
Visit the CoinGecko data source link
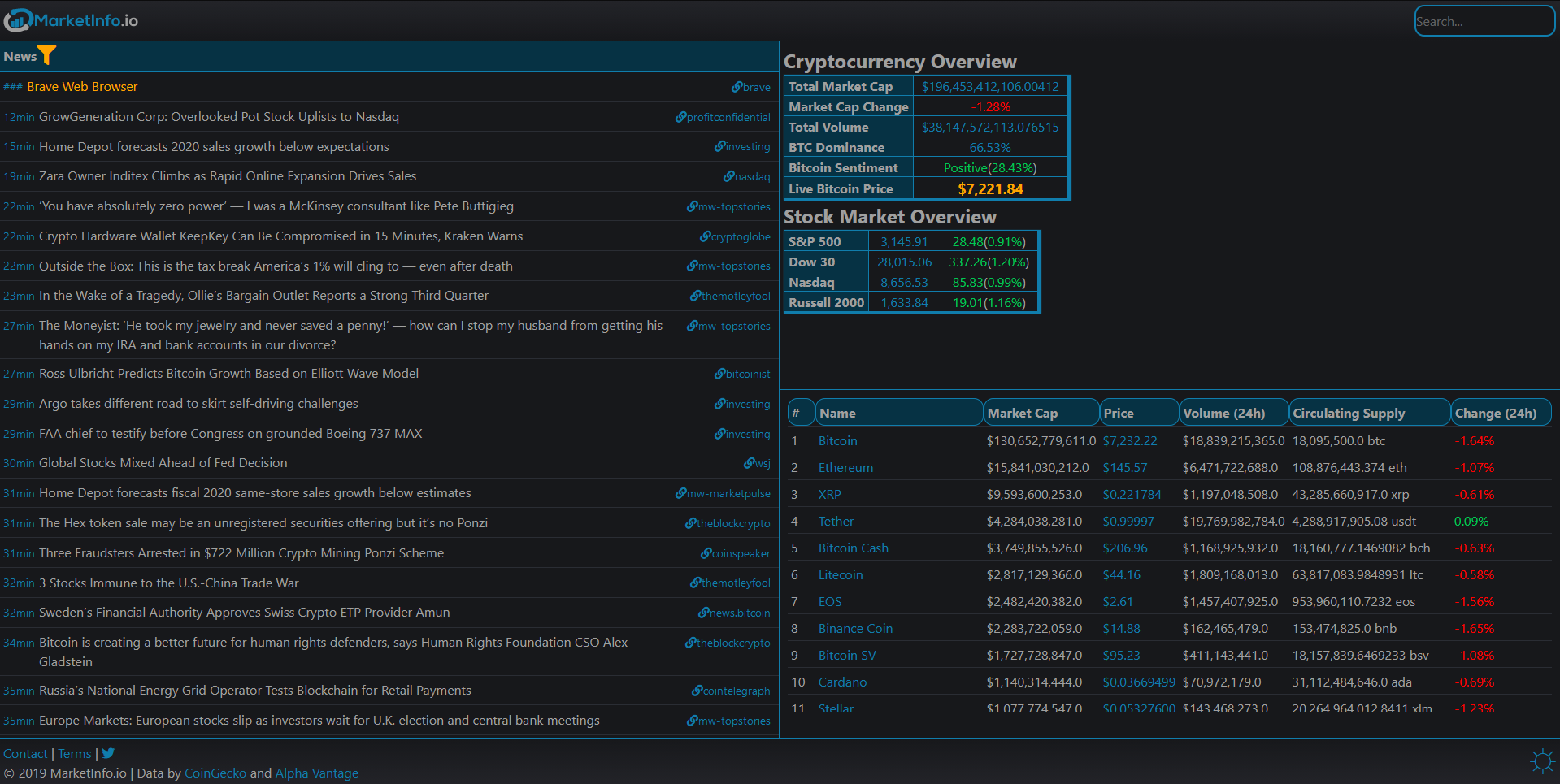[x=215, y=773]
